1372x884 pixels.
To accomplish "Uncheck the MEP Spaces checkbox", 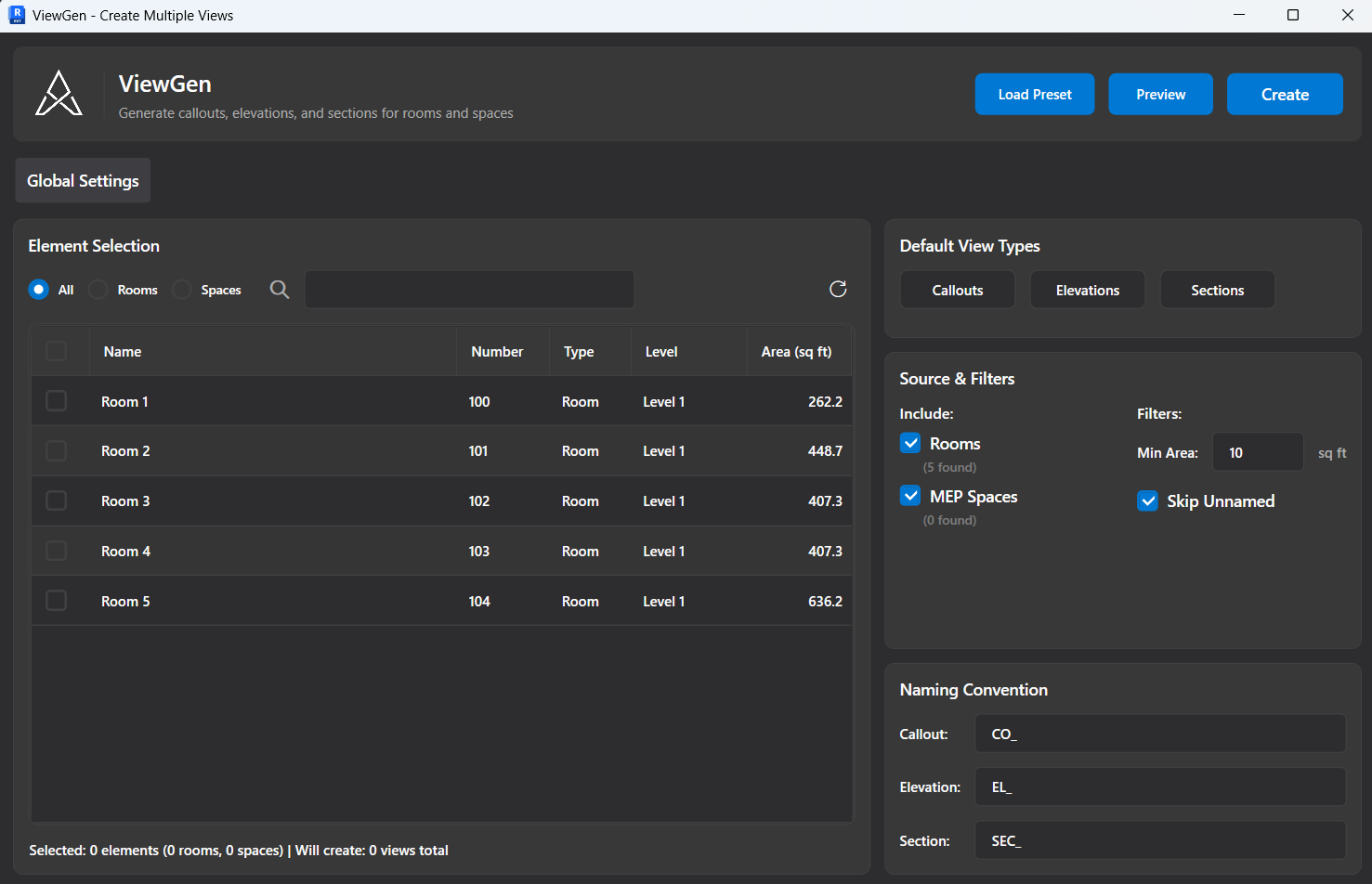I will (x=910, y=496).
